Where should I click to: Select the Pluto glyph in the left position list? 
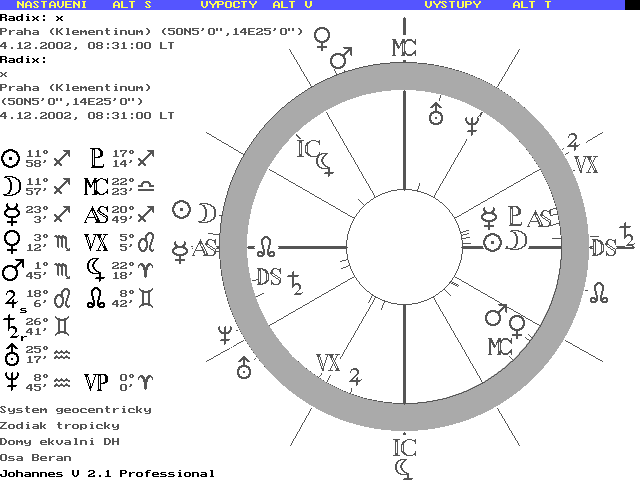click(x=97, y=157)
